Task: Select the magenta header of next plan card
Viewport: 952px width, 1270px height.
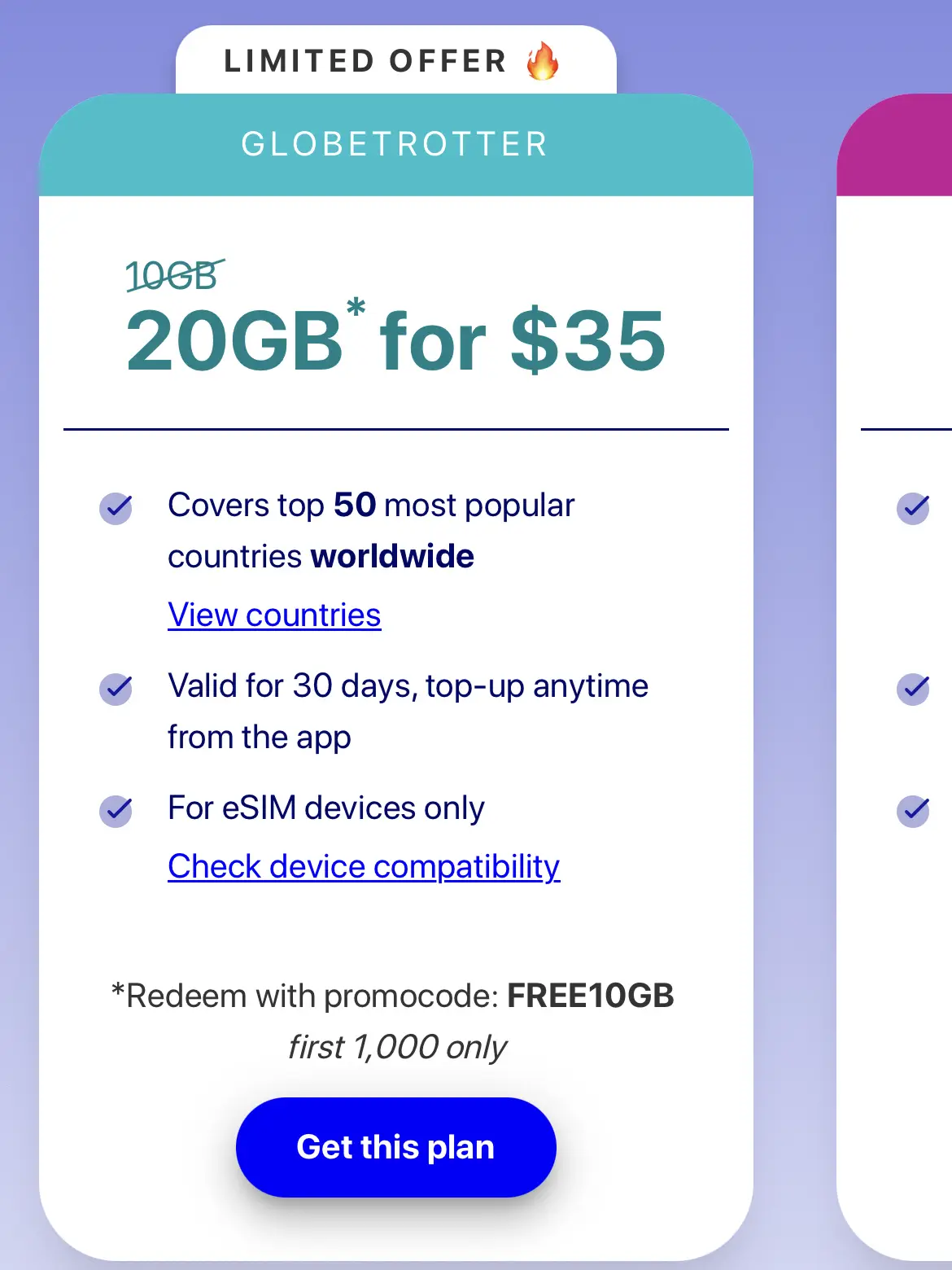Action: pyautogui.click(x=894, y=145)
